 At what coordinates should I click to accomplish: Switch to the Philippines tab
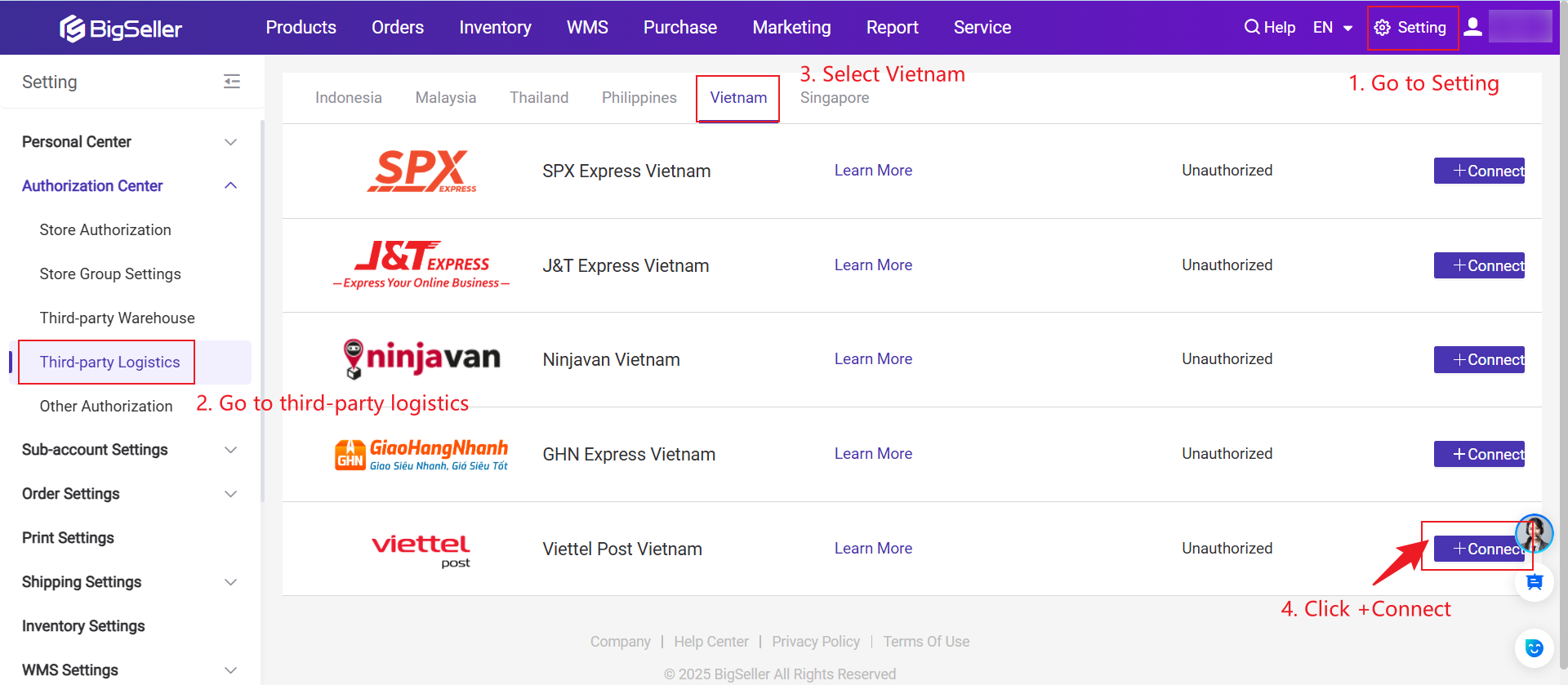(x=639, y=98)
